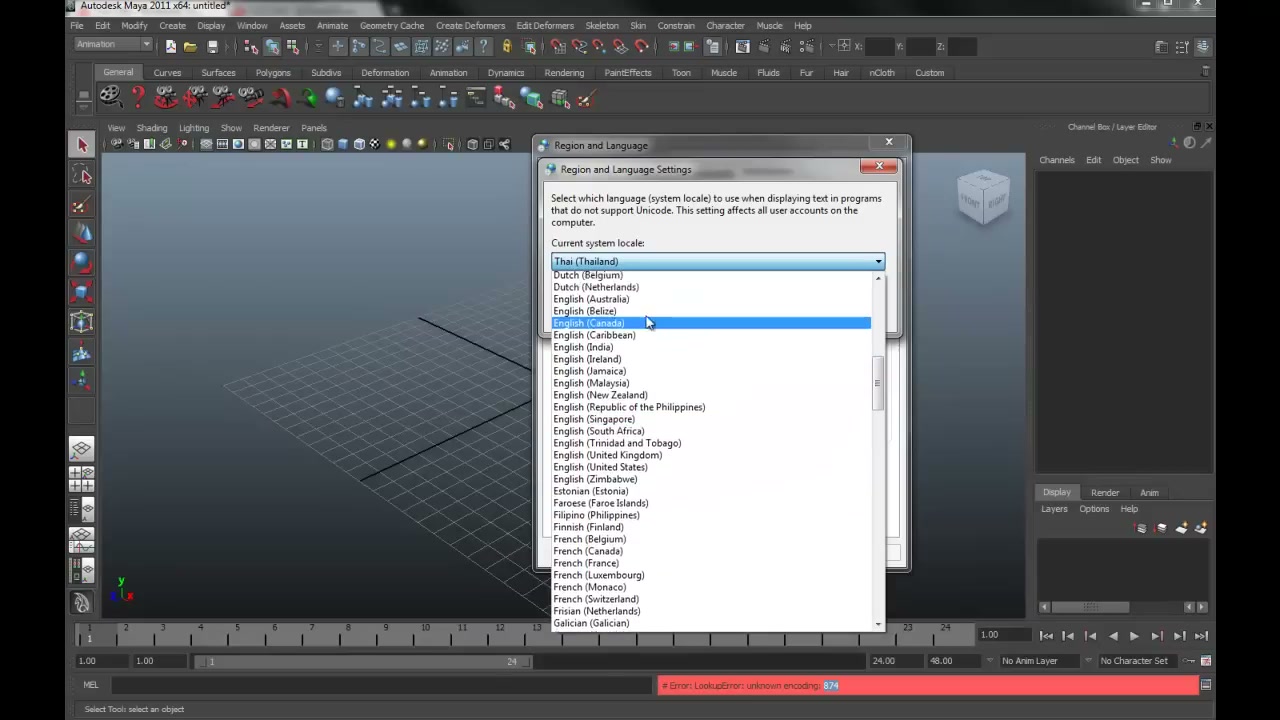Screen dimensions: 1280x720
Task: Click the film reel playblast shelf icon
Action: (110, 97)
